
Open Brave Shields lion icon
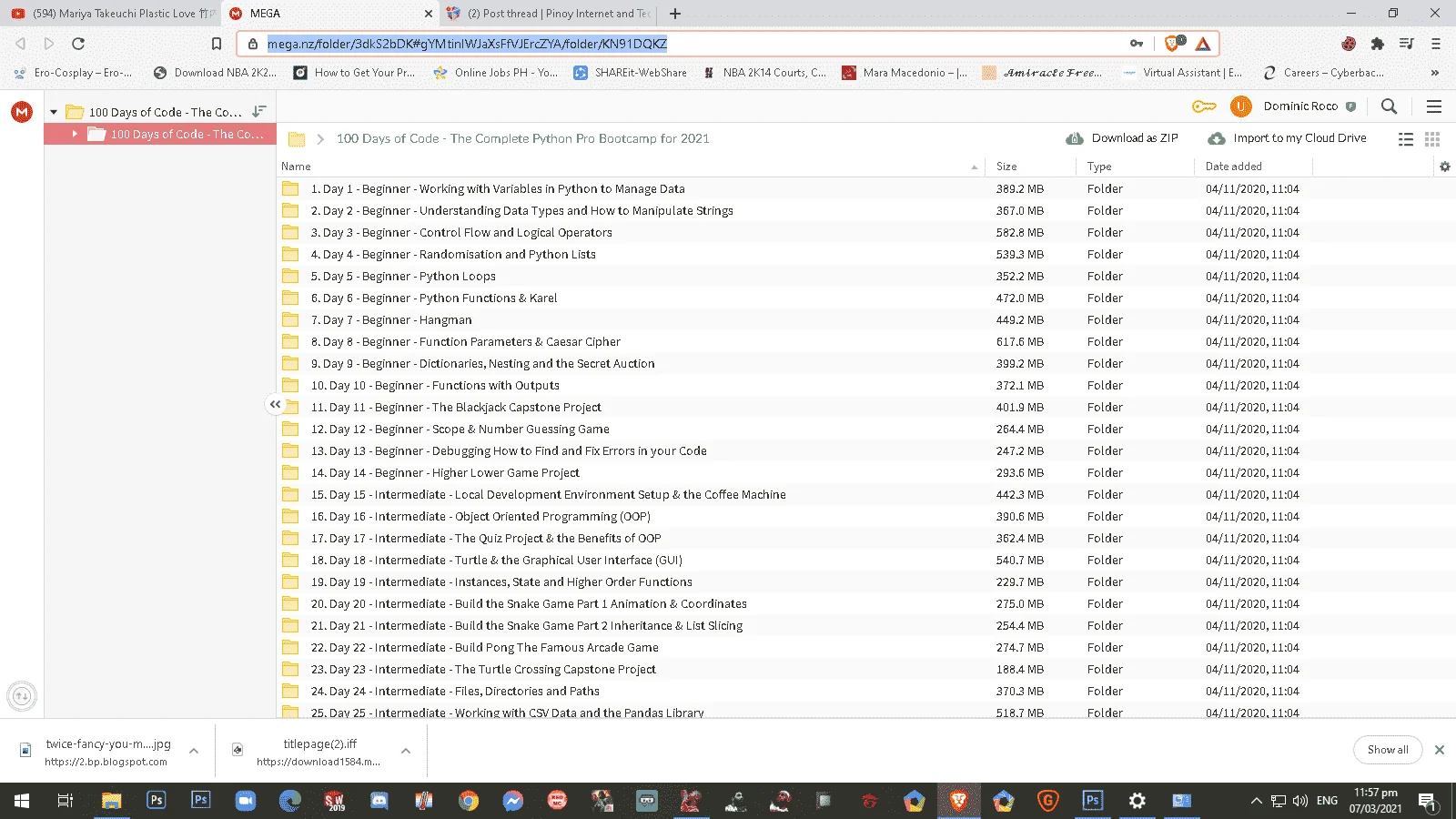(x=1172, y=44)
